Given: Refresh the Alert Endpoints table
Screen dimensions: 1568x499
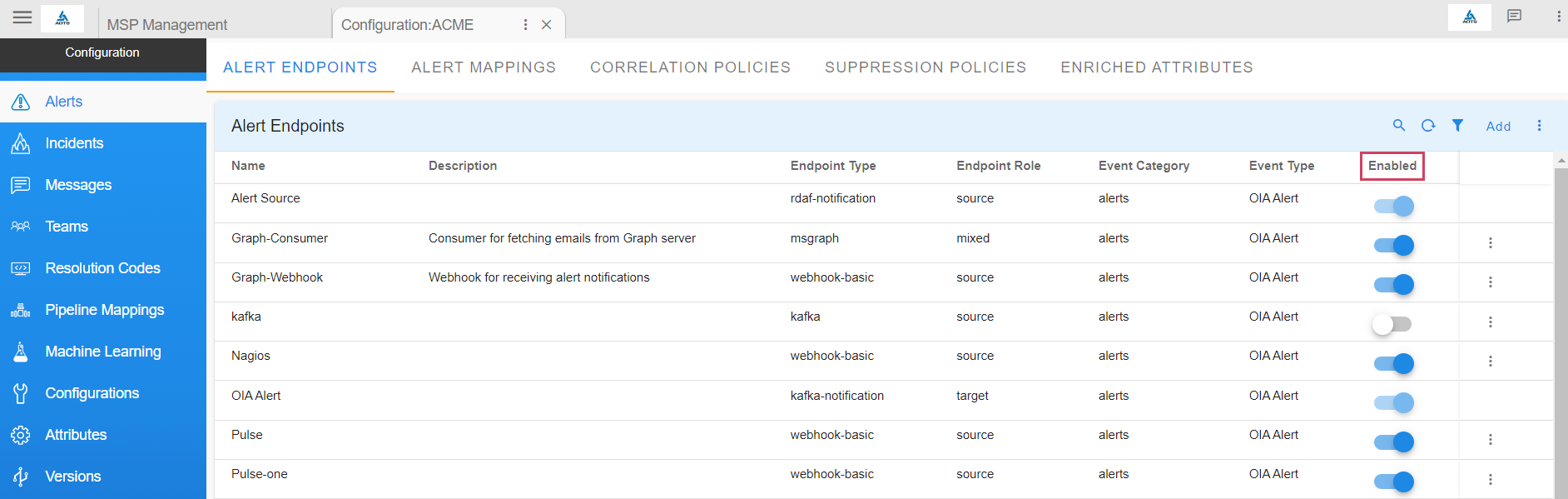Looking at the screenshot, I should point(1428,126).
